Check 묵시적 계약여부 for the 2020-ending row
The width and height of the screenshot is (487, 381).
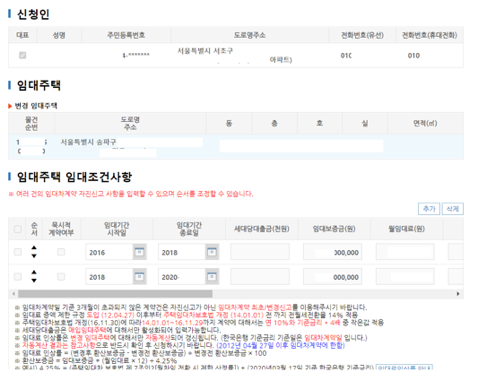click(61, 277)
